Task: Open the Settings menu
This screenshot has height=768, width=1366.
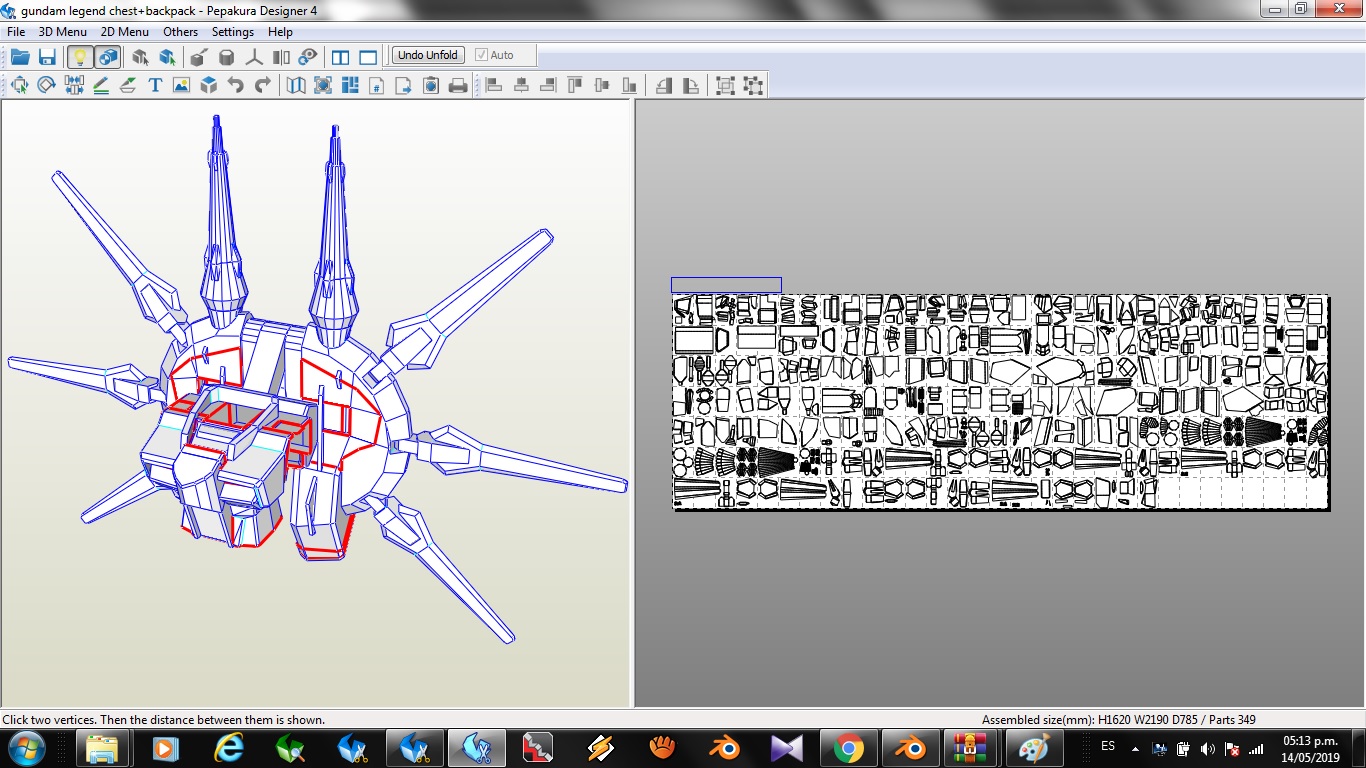Action: [x=233, y=32]
